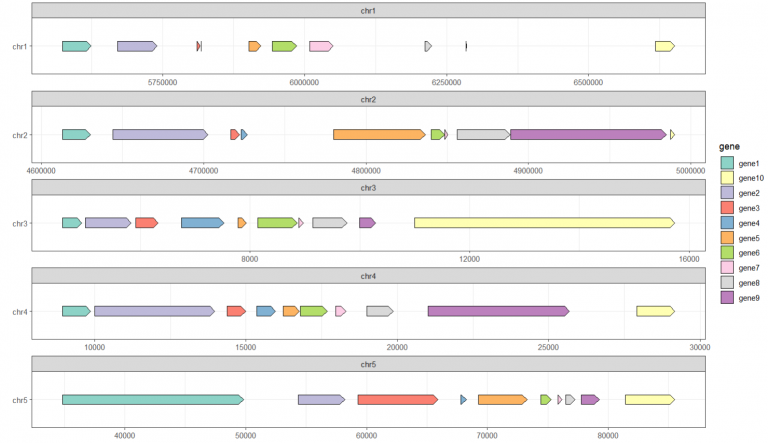768x443 pixels.
Task: Select the gene9 purple legend swatch
Action: click(727, 297)
